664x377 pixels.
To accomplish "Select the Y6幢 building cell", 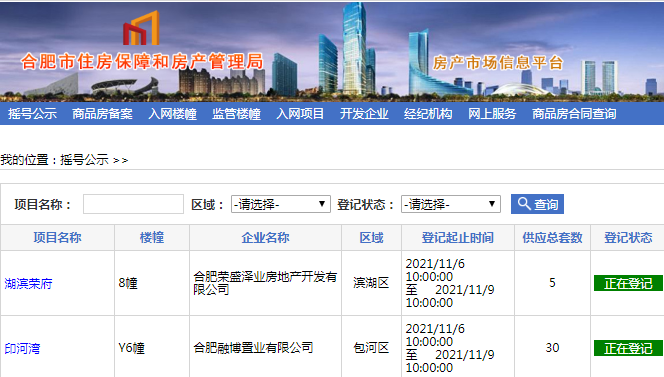I will point(152,348).
